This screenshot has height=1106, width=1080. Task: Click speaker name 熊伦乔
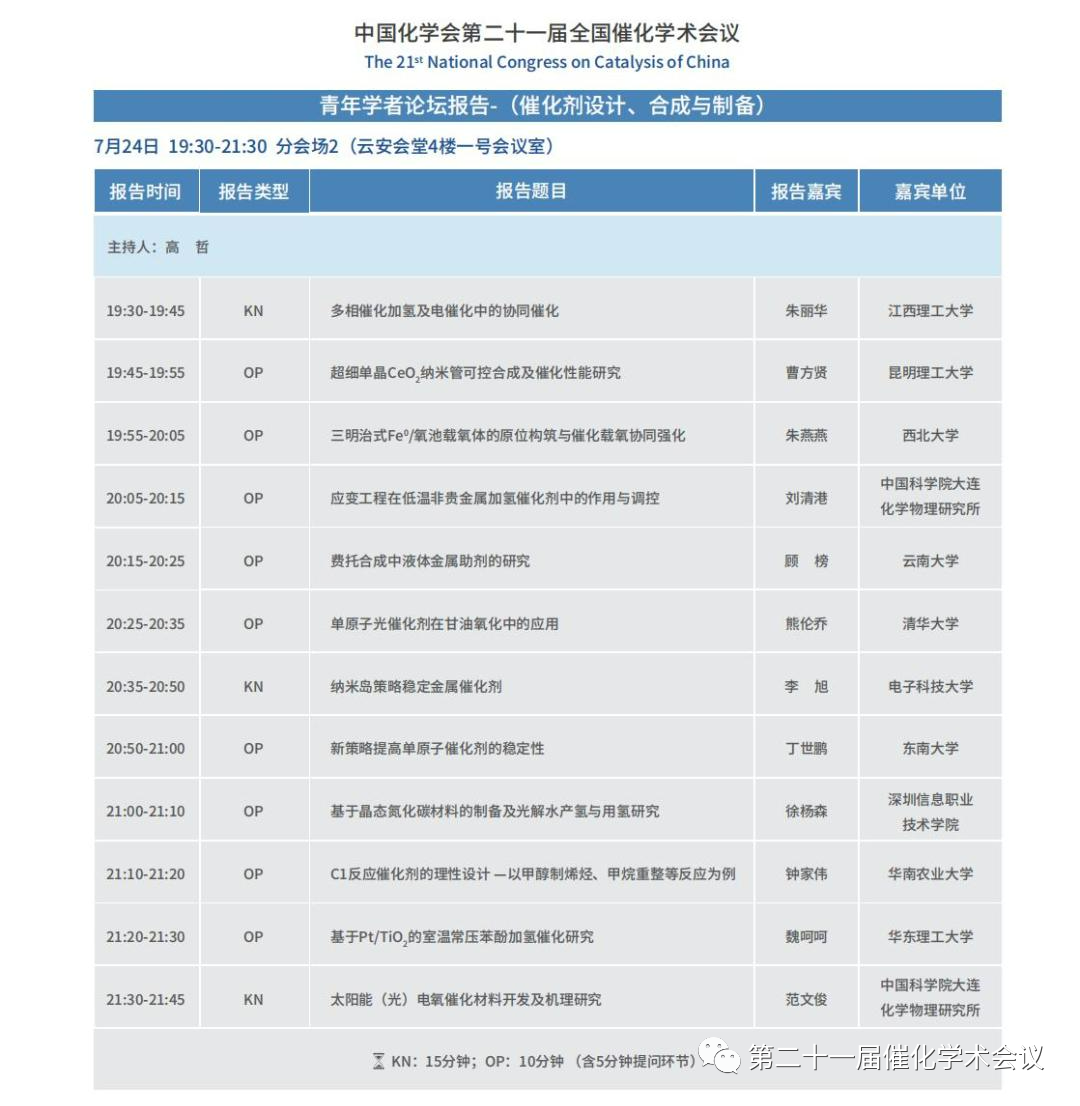(806, 624)
